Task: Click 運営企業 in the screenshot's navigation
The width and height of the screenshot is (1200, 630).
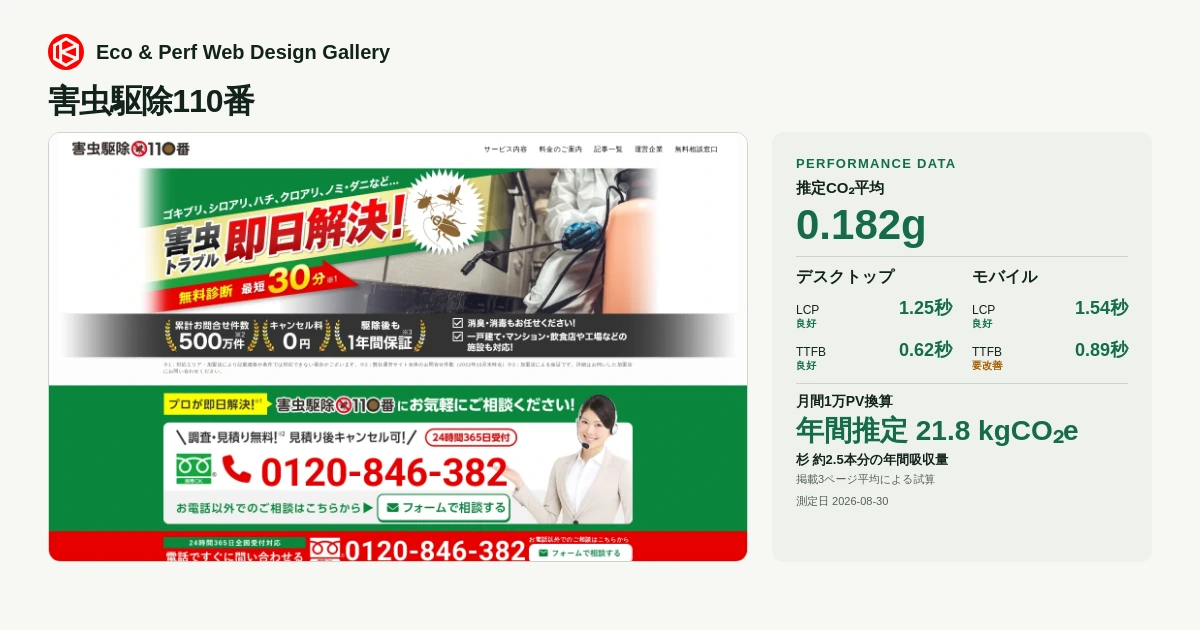Action: click(x=648, y=149)
